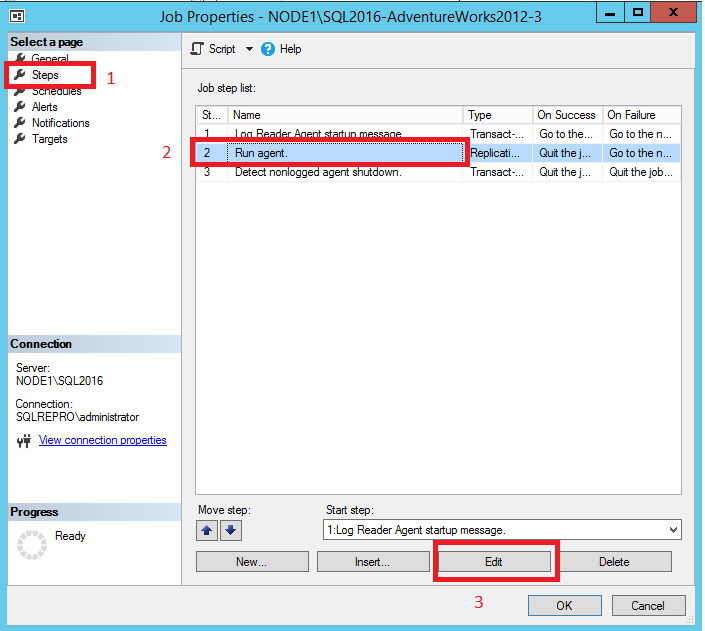Click the Script toolbar label
Screen dimensions: 705x631
pos(222,49)
